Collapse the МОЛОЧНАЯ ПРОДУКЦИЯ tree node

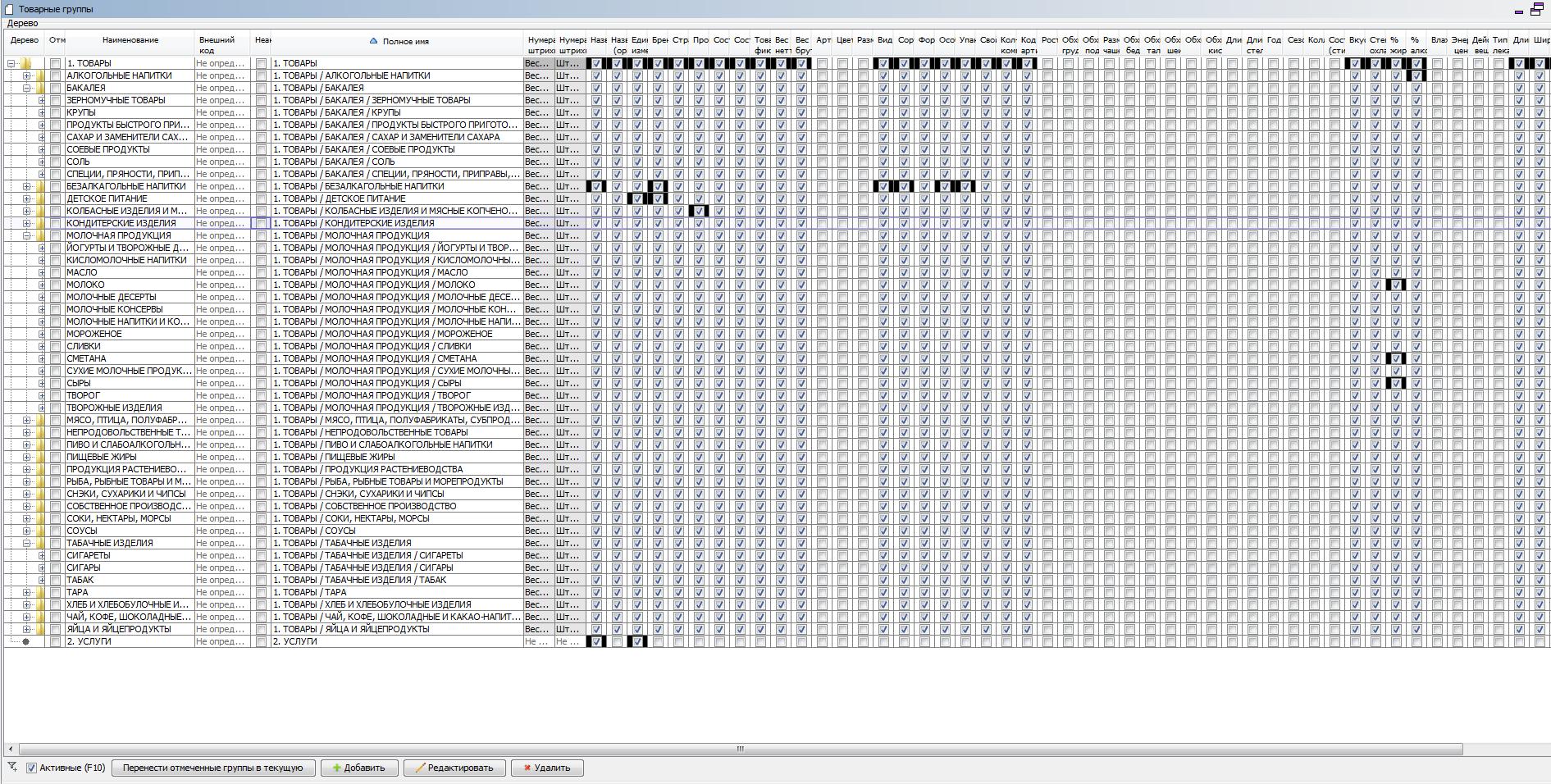tap(26, 235)
